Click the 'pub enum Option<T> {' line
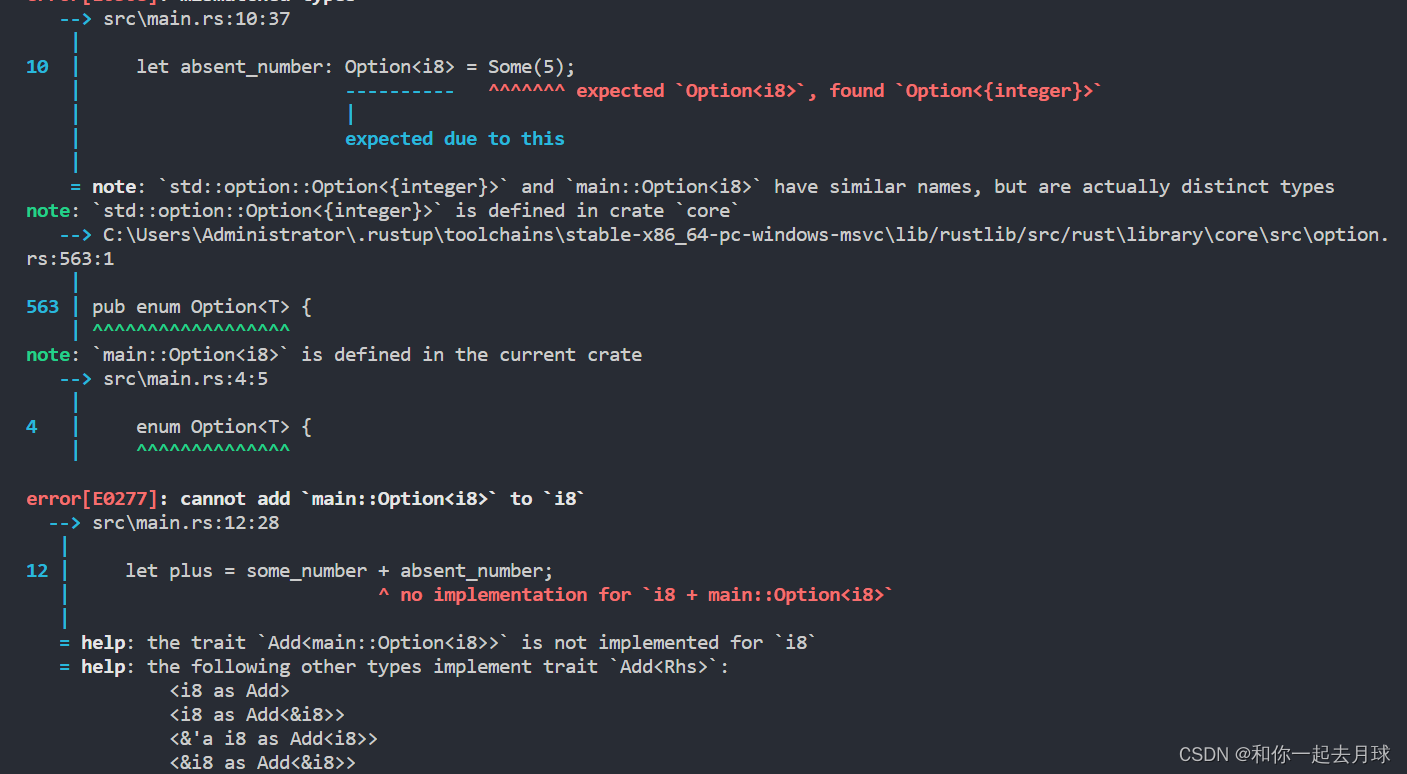This screenshot has height=774, width=1407. (202, 307)
